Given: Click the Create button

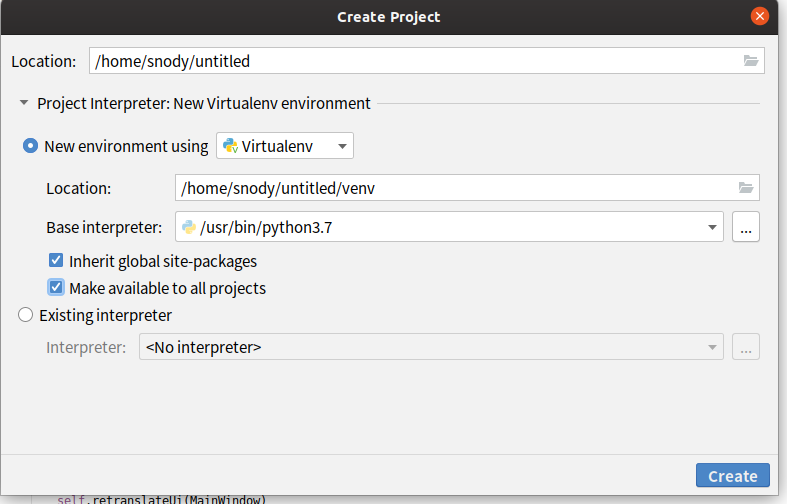Looking at the screenshot, I should (732, 476).
